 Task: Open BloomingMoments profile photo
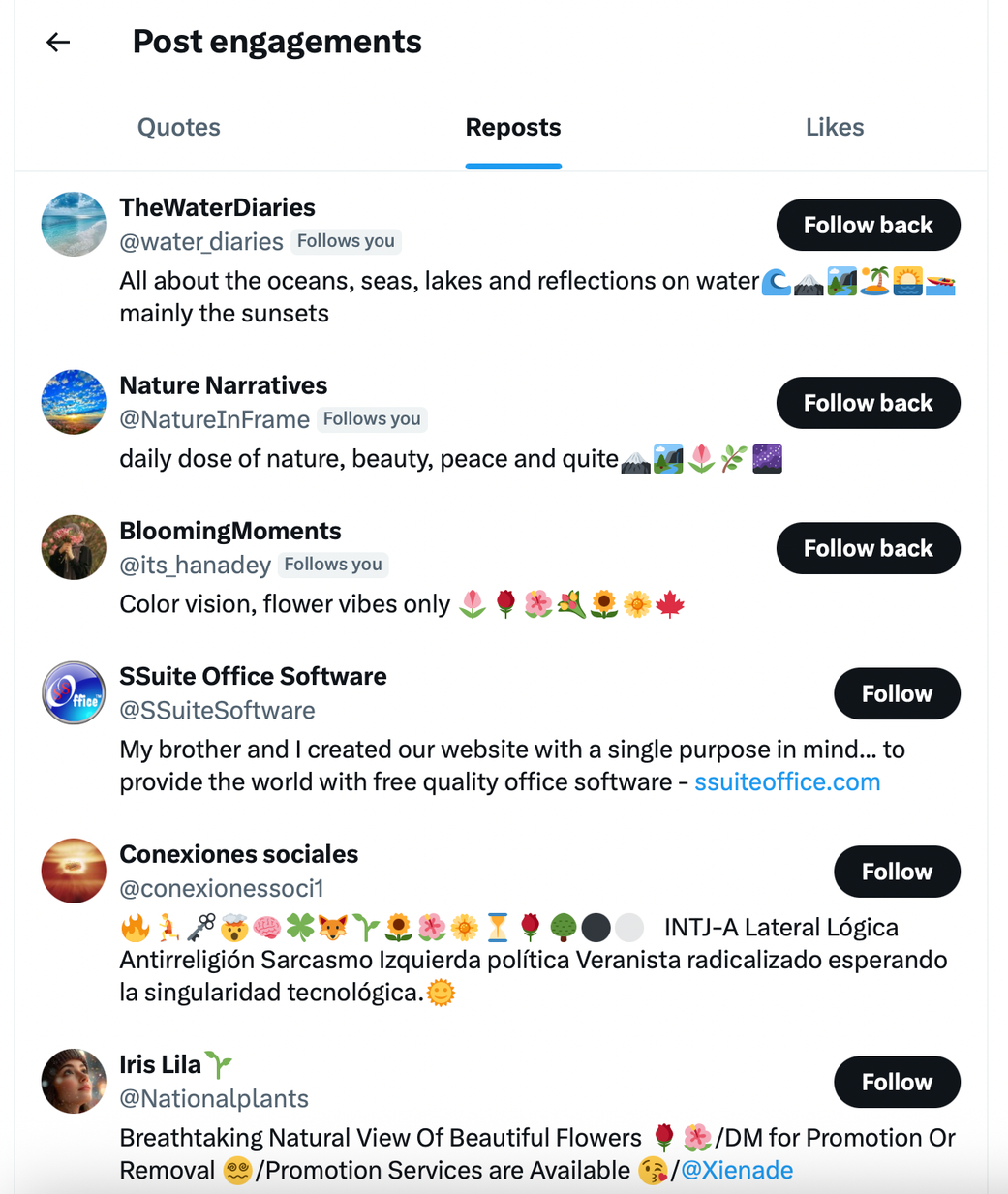click(x=73, y=547)
